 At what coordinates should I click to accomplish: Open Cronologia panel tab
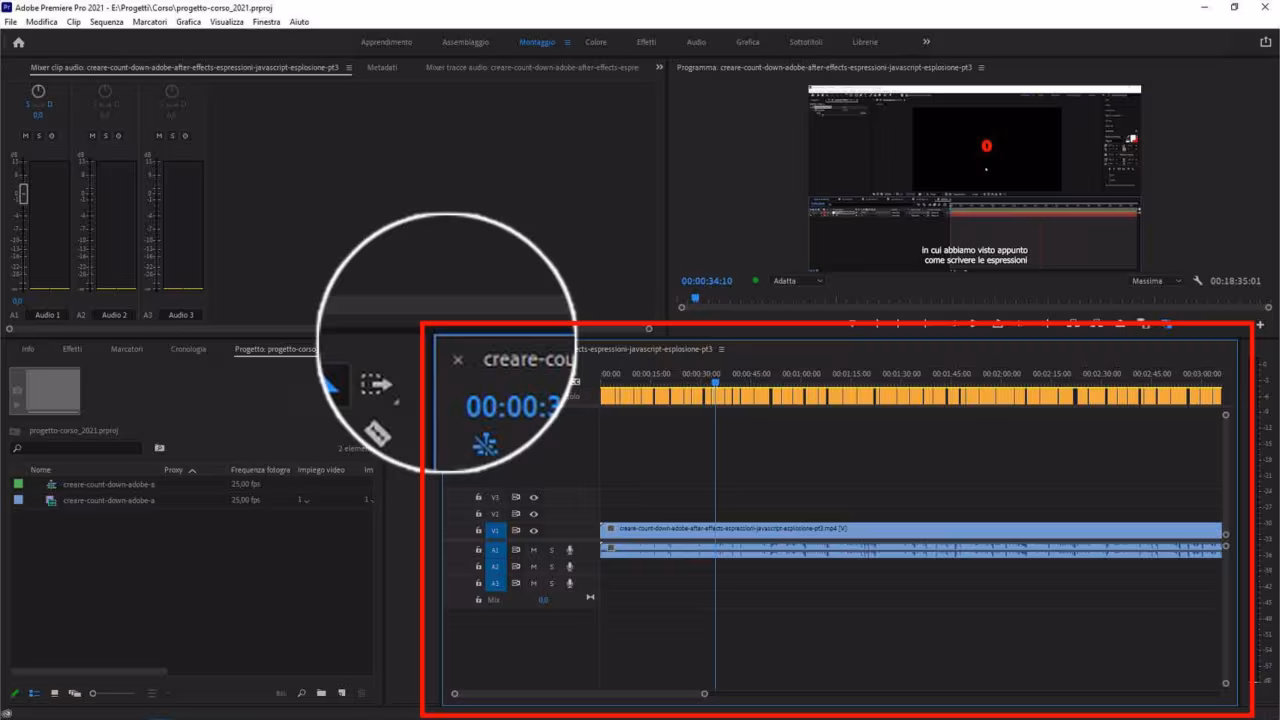[x=188, y=349]
